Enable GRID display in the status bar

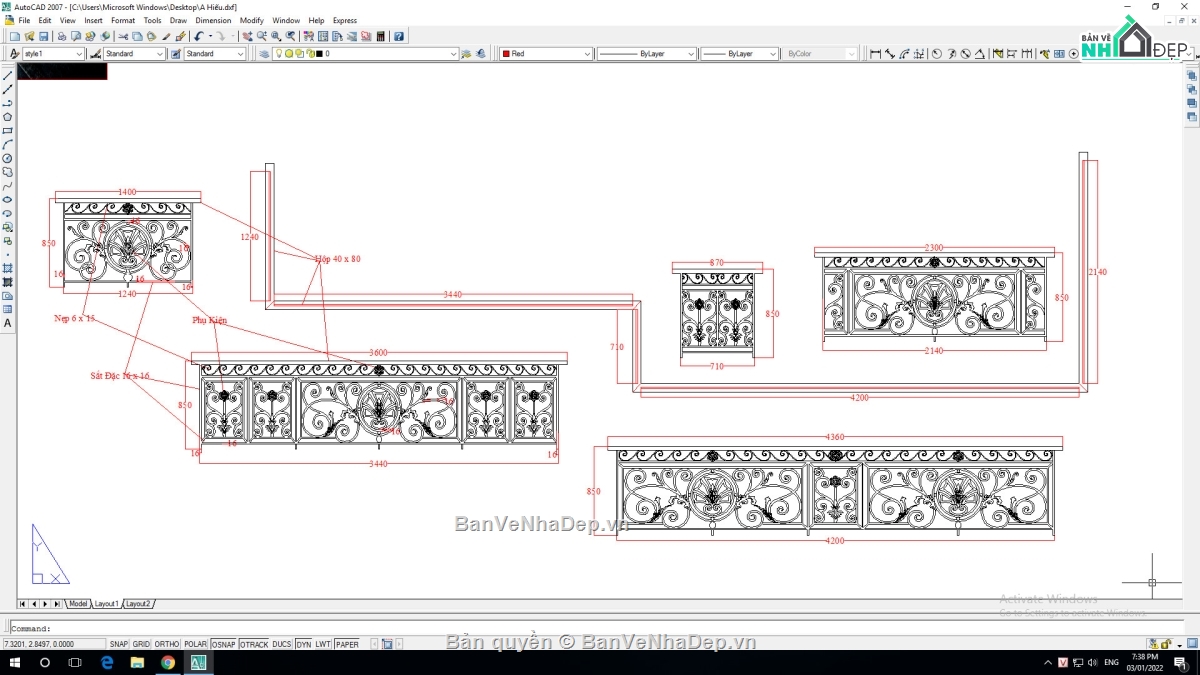tap(142, 644)
